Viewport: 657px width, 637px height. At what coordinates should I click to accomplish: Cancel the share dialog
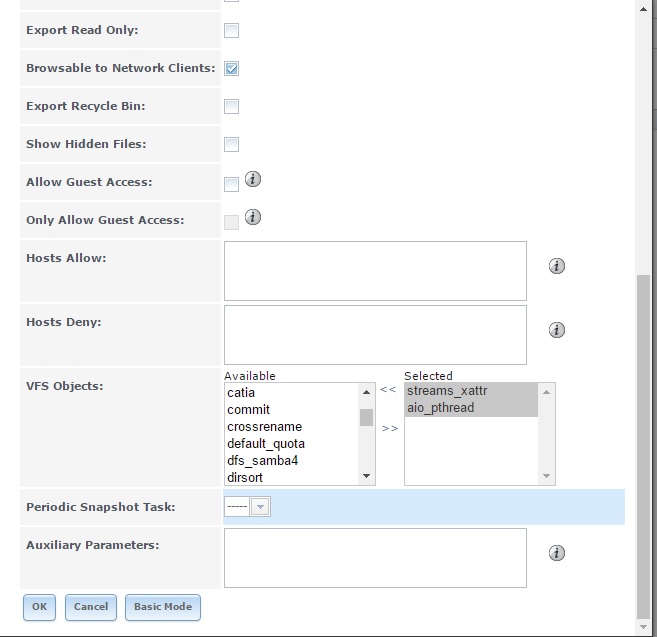tap(91, 607)
